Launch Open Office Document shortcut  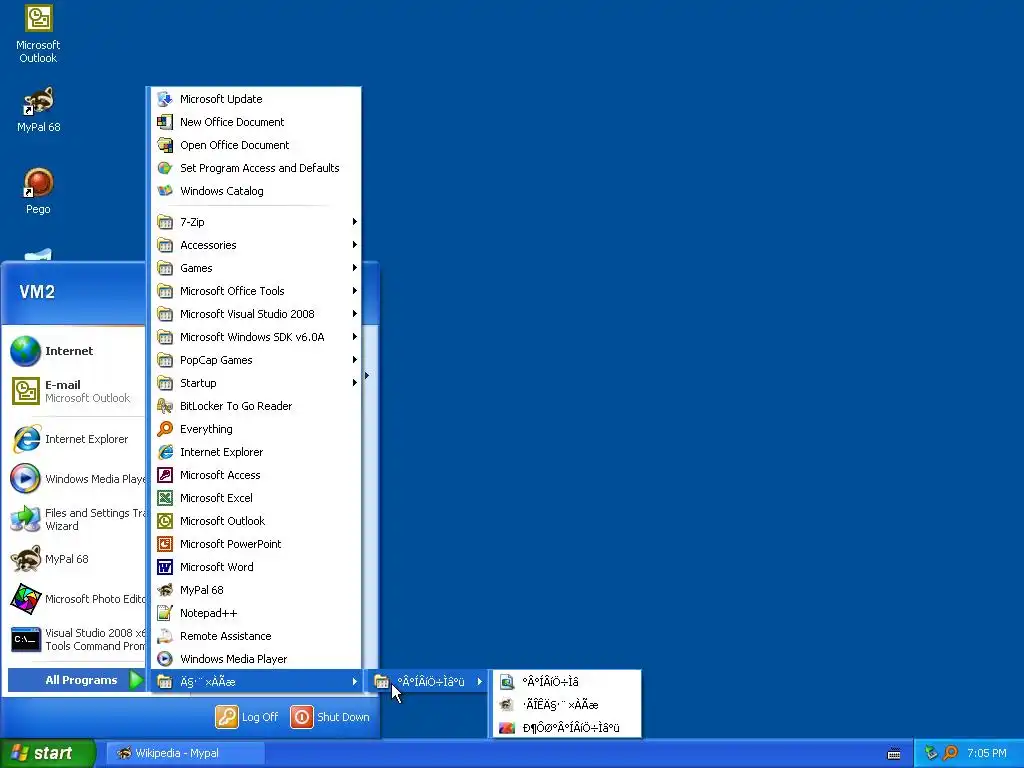tap(256, 145)
